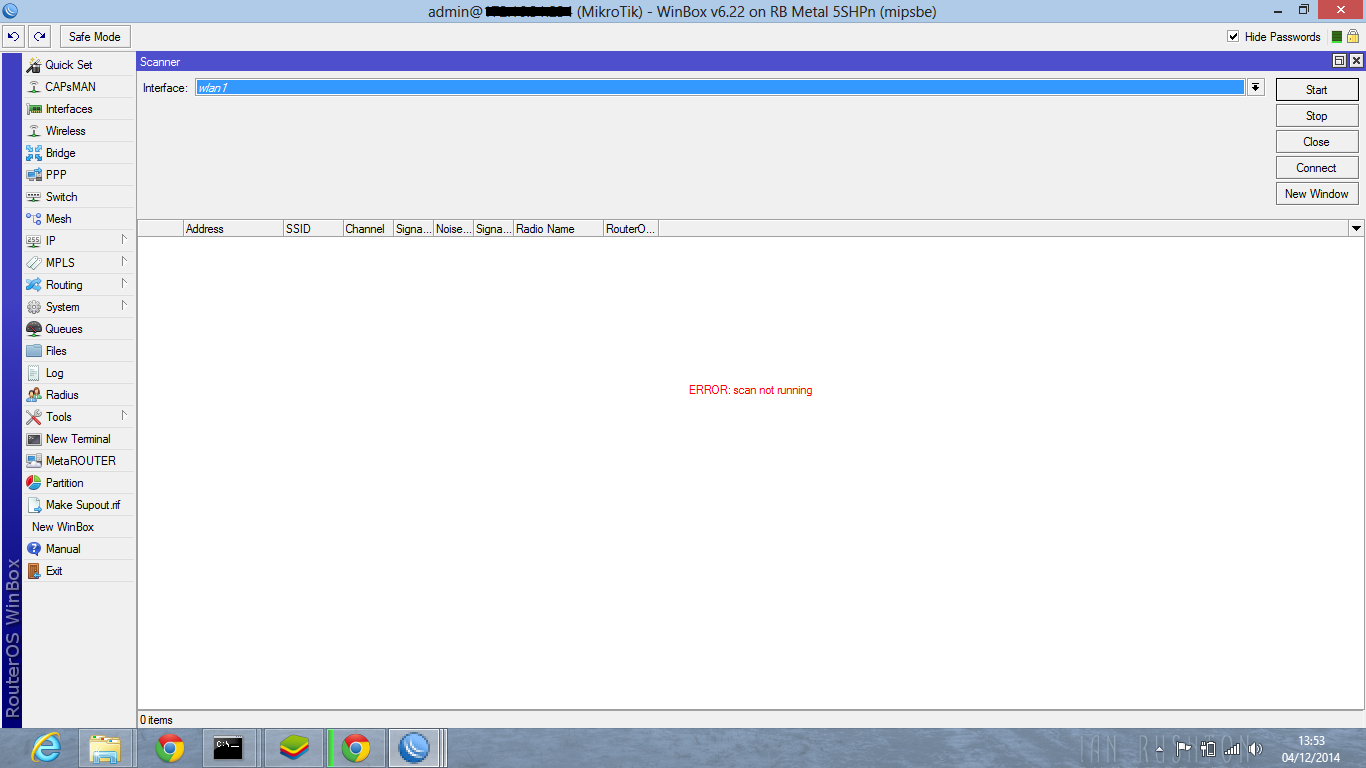Click the Interface field showing wlan1
The height and width of the screenshot is (768, 1366).
719,88
